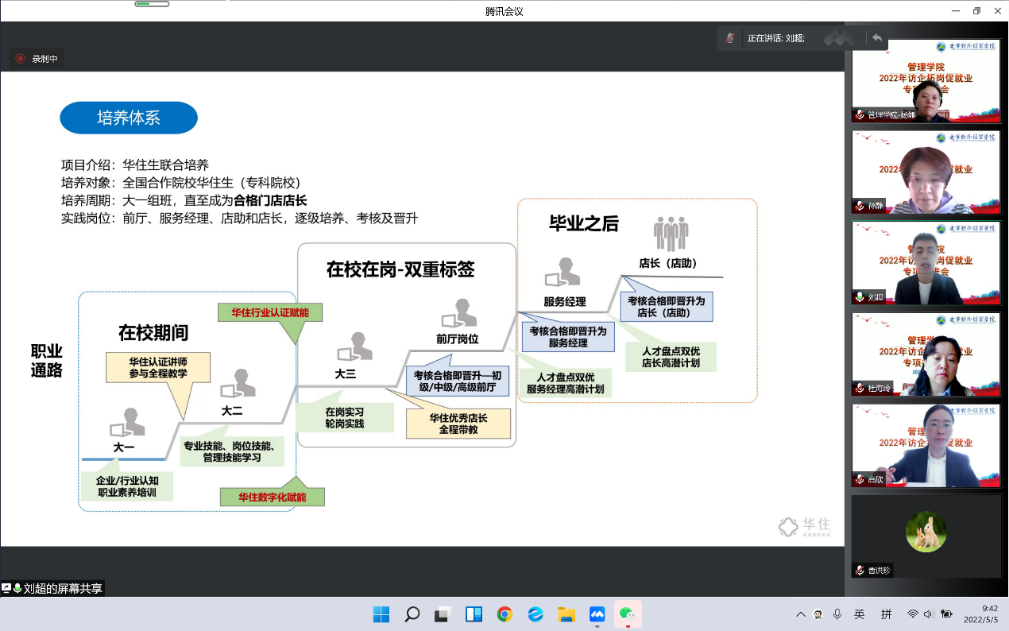
Task: Open Windows Search from taskbar
Action: 412,614
